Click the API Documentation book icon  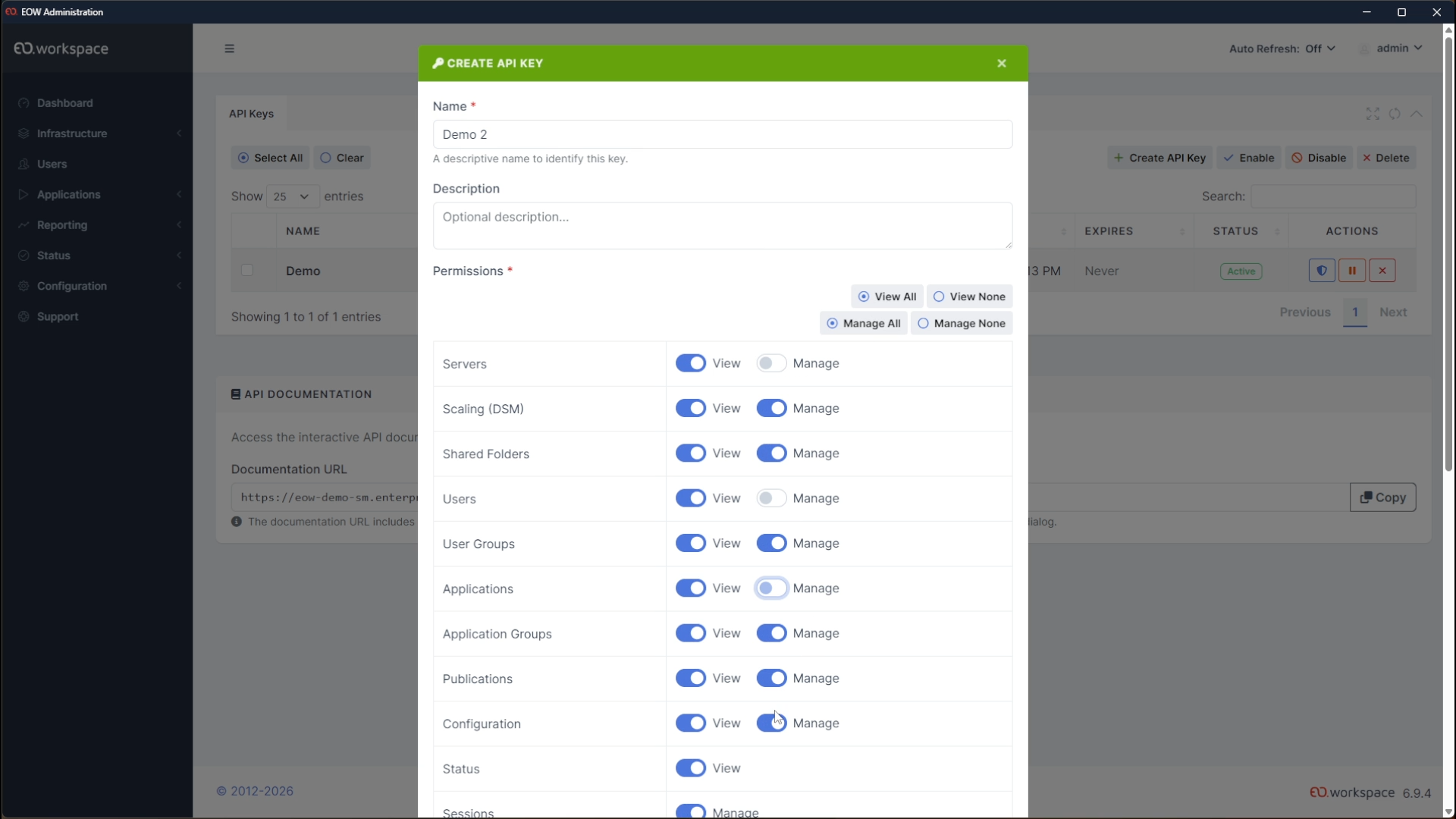236,394
